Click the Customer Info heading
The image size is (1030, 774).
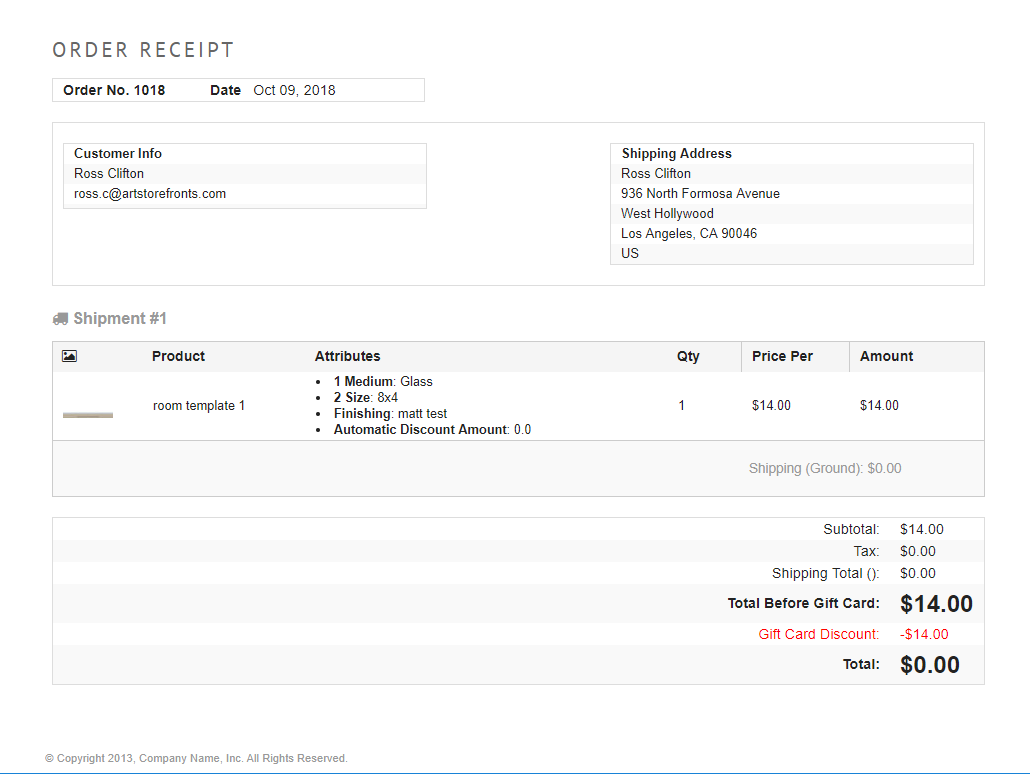tap(118, 153)
